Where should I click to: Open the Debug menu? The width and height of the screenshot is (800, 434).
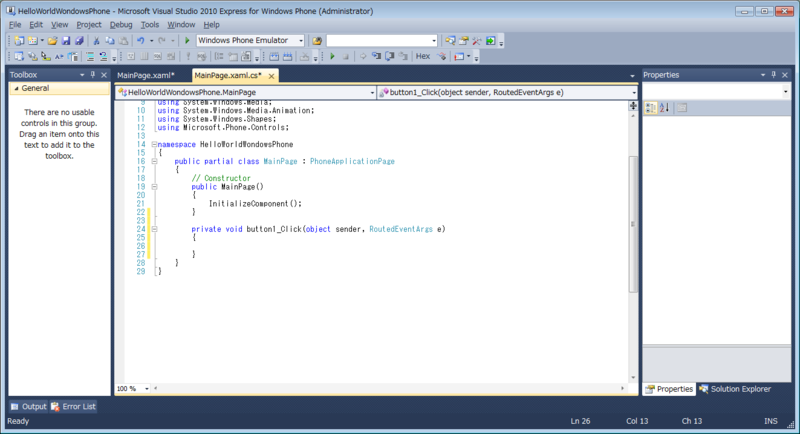coord(121,24)
